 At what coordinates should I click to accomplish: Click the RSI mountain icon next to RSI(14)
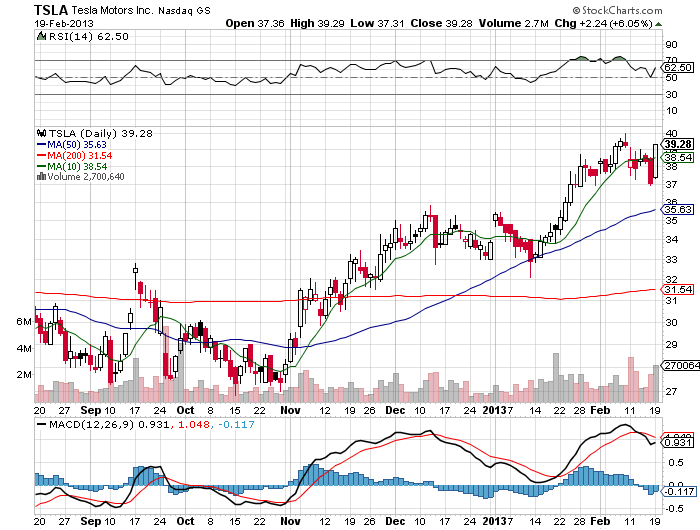[x=42, y=36]
